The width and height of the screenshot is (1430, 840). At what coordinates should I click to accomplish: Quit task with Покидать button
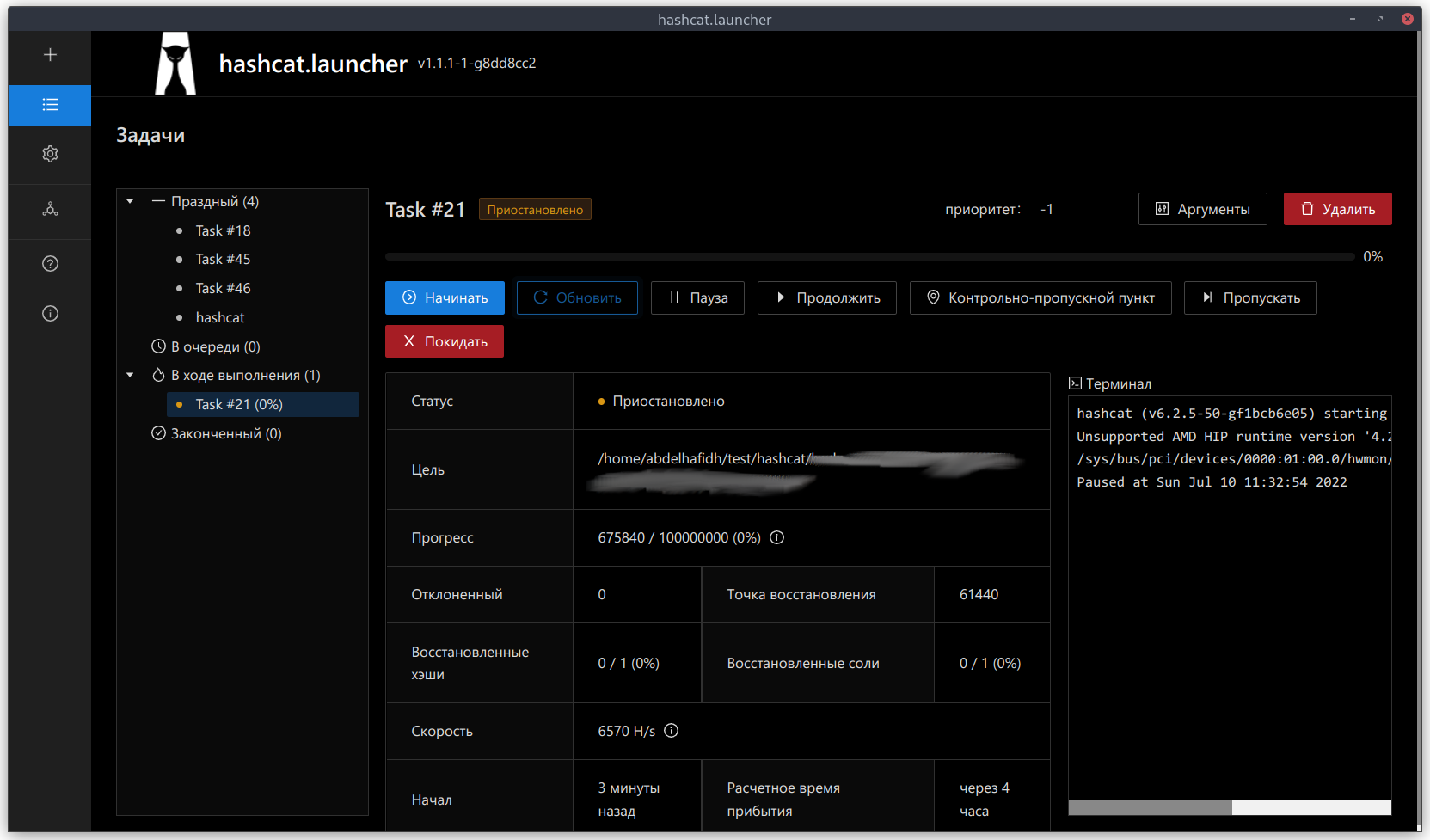(445, 341)
